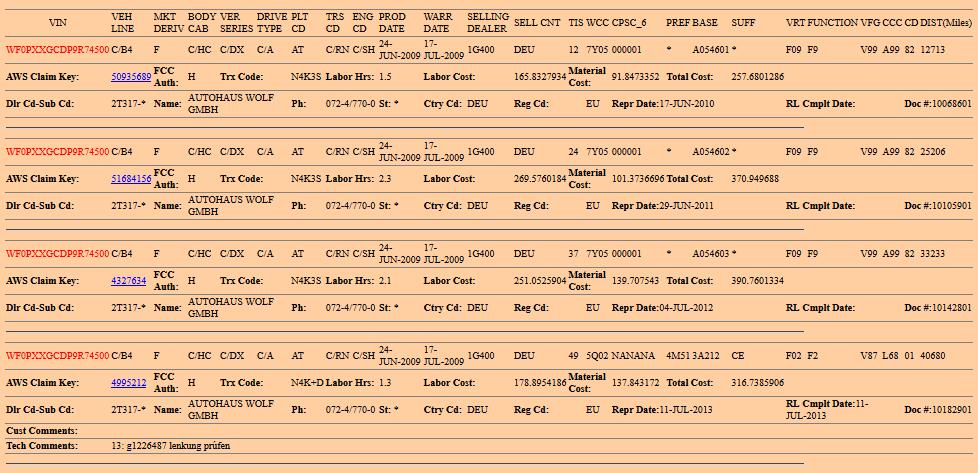The width and height of the screenshot is (978, 473).
Task: Click total cost value 257.6801286
Action: click(757, 76)
